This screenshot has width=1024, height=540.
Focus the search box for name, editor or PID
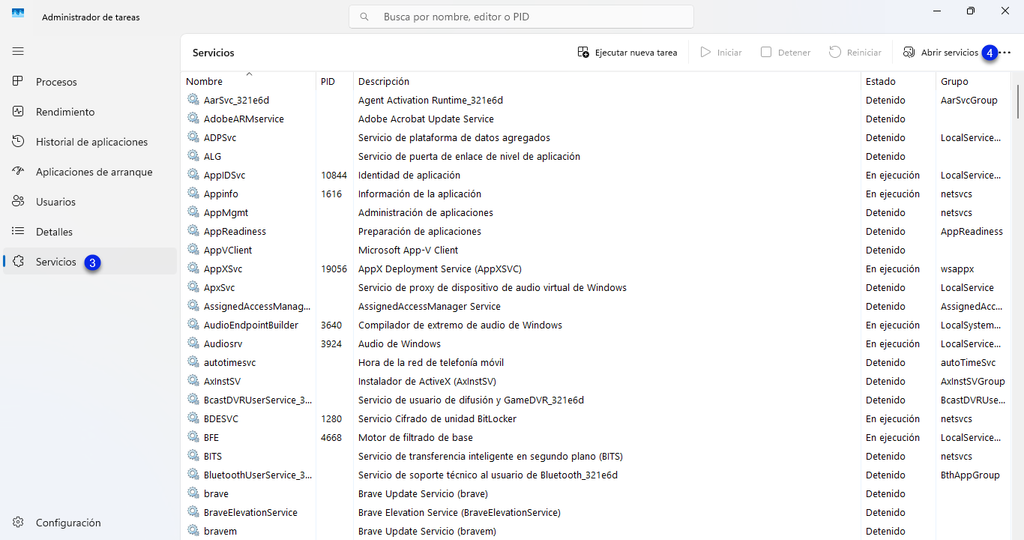(521, 17)
